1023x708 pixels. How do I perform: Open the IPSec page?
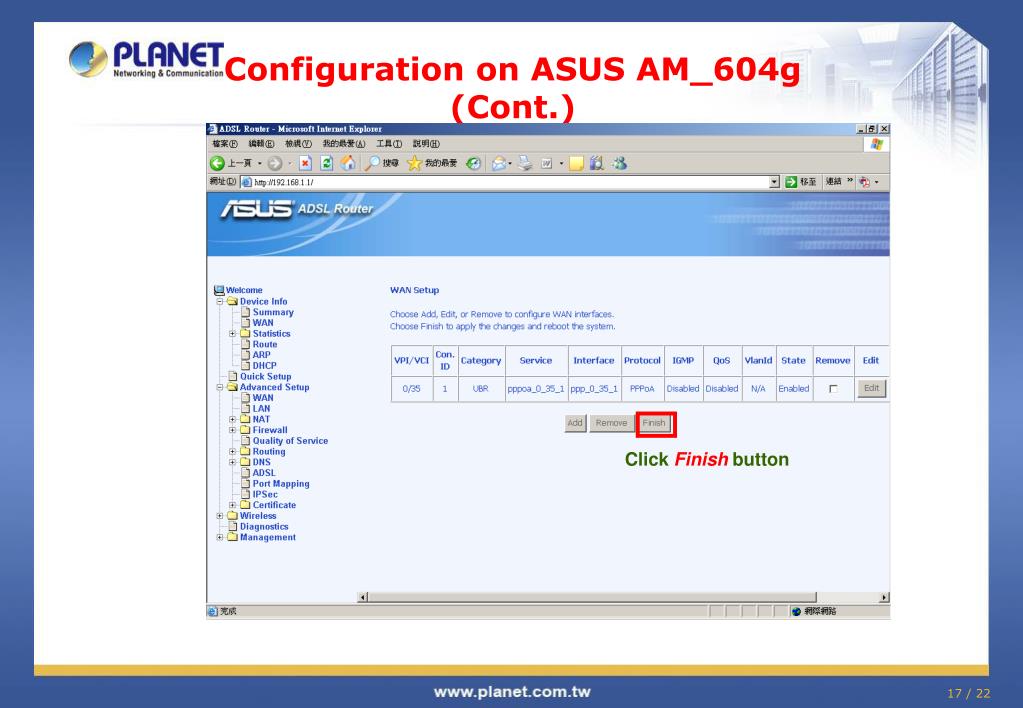tap(265, 495)
